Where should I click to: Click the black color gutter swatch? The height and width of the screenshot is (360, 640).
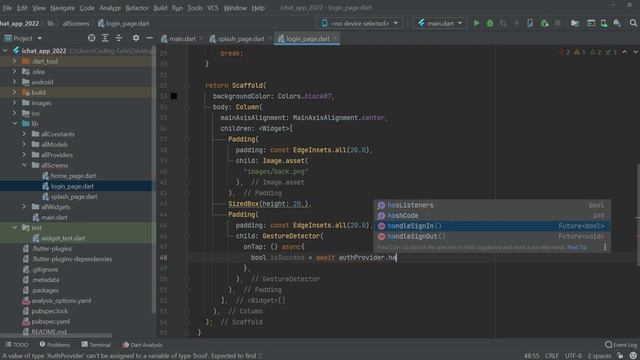[174, 96]
